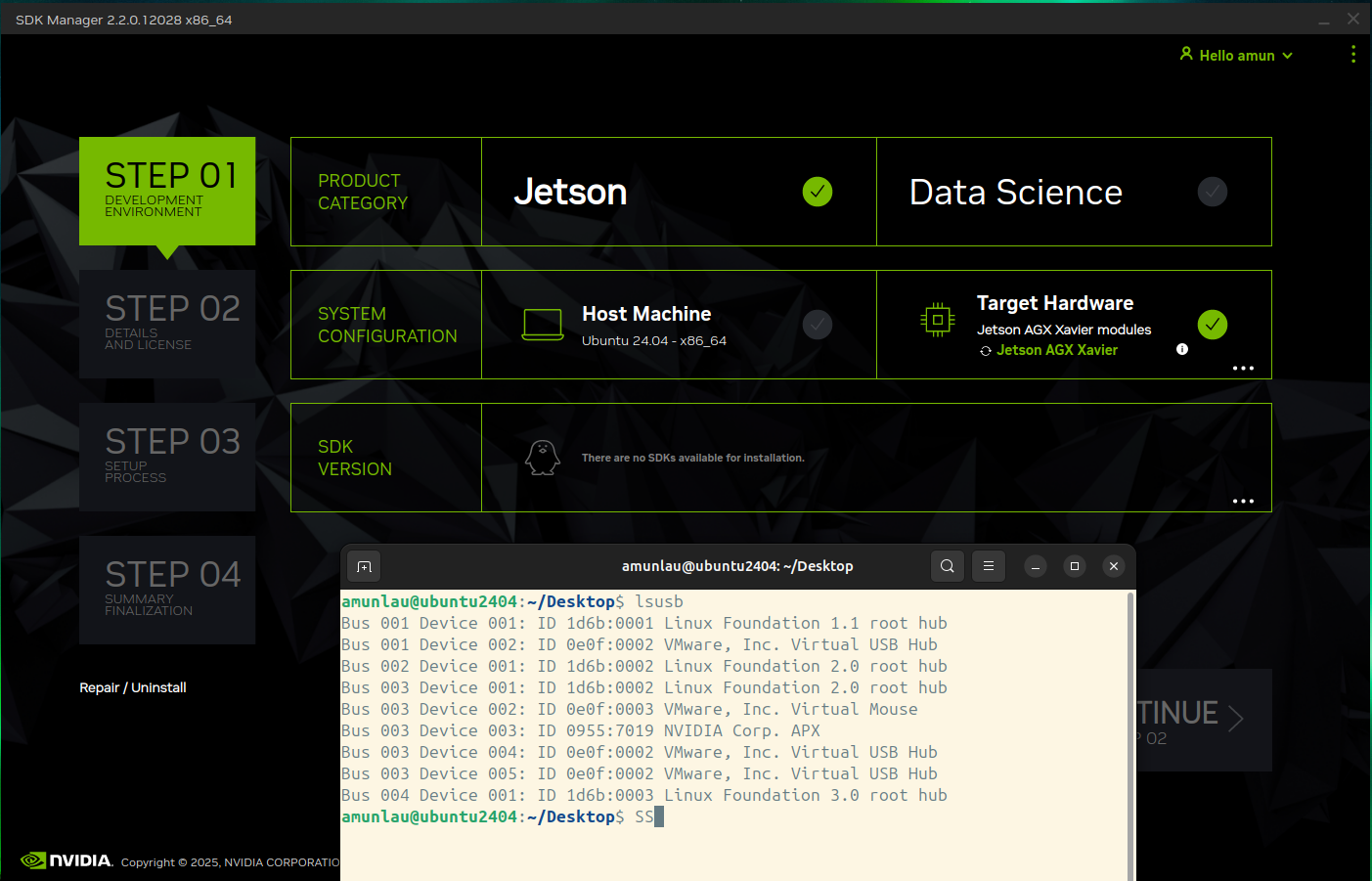This screenshot has width=1372, height=881.
Task: Open the Jetson AGX Xavier device link
Action: pyautogui.click(x=1057, y=350)
